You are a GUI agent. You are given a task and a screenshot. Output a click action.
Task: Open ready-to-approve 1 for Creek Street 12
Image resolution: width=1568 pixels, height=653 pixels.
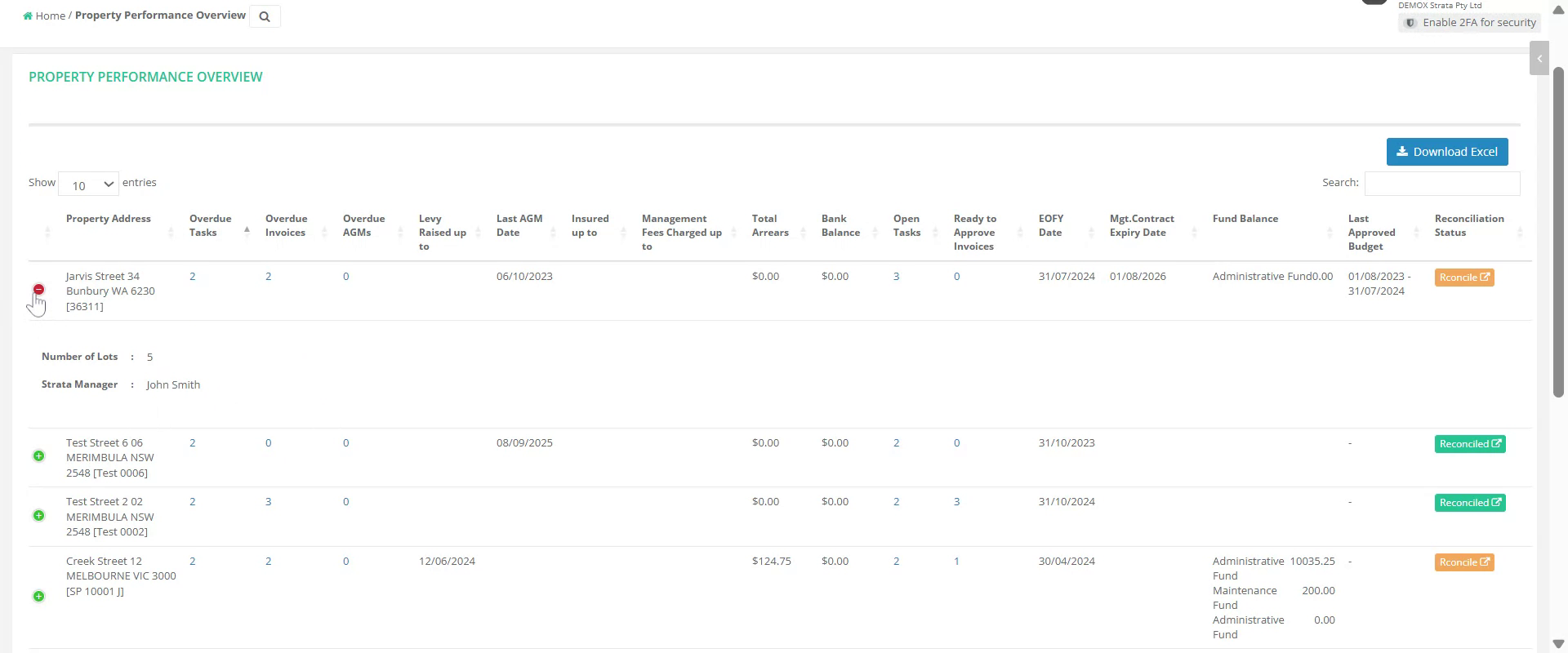click(957, 562)
